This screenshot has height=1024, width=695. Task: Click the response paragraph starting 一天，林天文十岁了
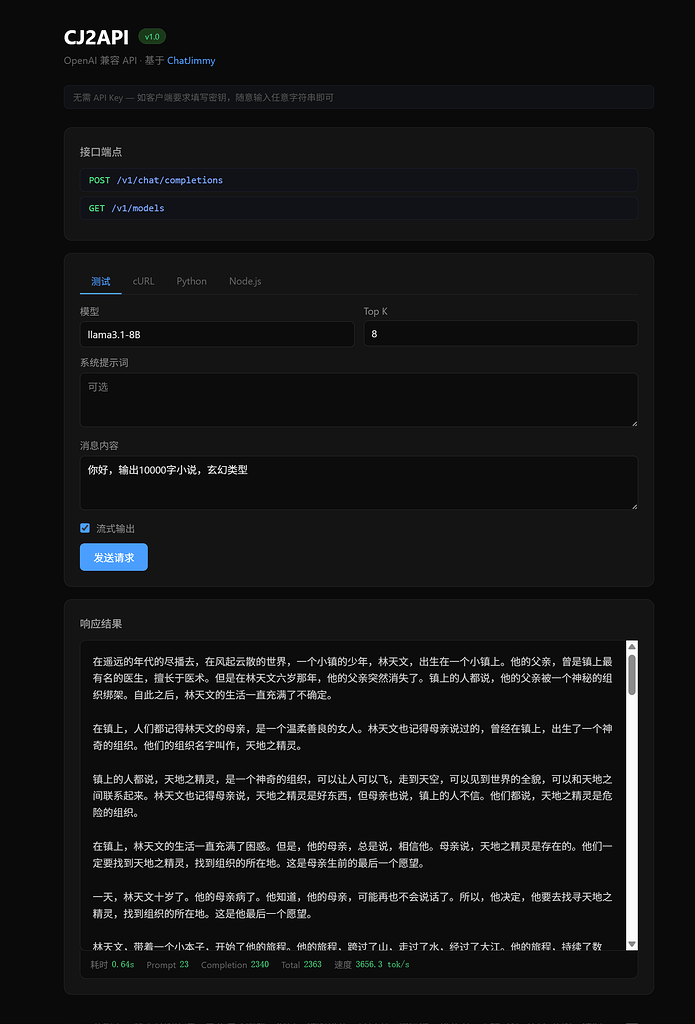coord(353,905)
